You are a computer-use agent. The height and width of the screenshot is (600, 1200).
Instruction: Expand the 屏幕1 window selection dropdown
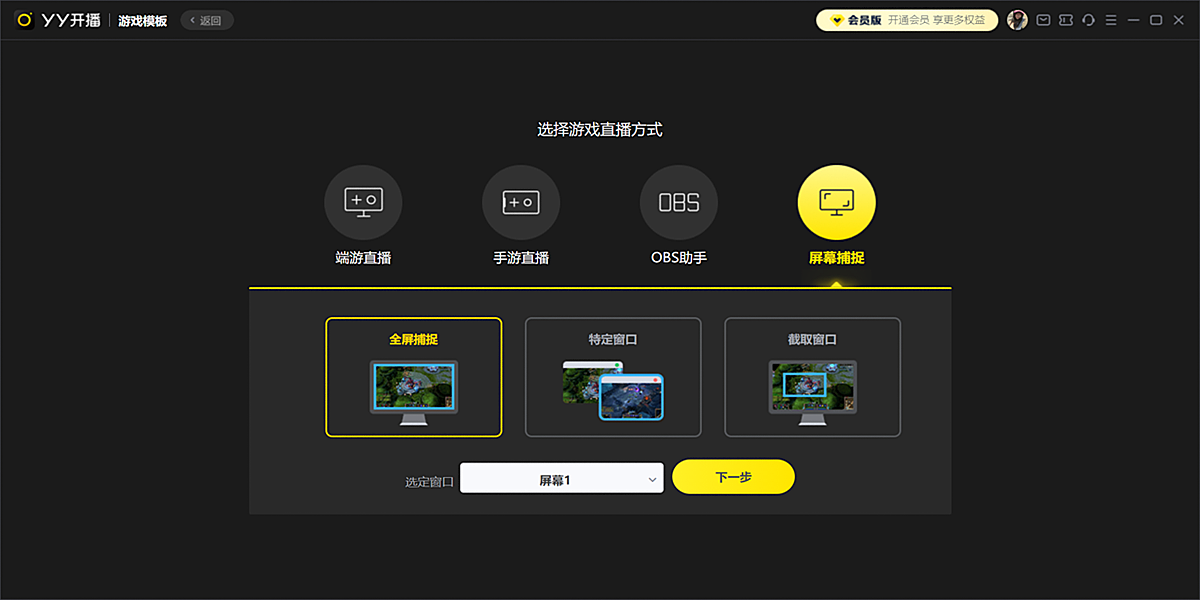[x=562, y=479]
